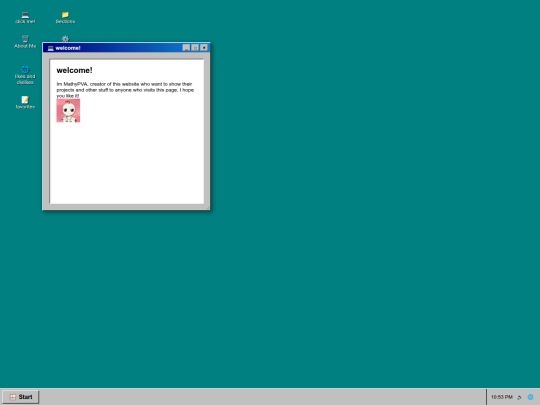Open the Start menu button

tap(21, 397)
